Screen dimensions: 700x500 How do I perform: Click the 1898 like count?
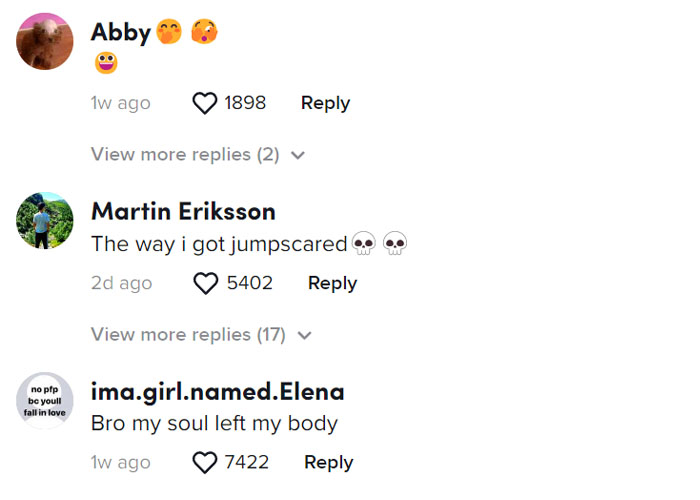coord(245,103)
